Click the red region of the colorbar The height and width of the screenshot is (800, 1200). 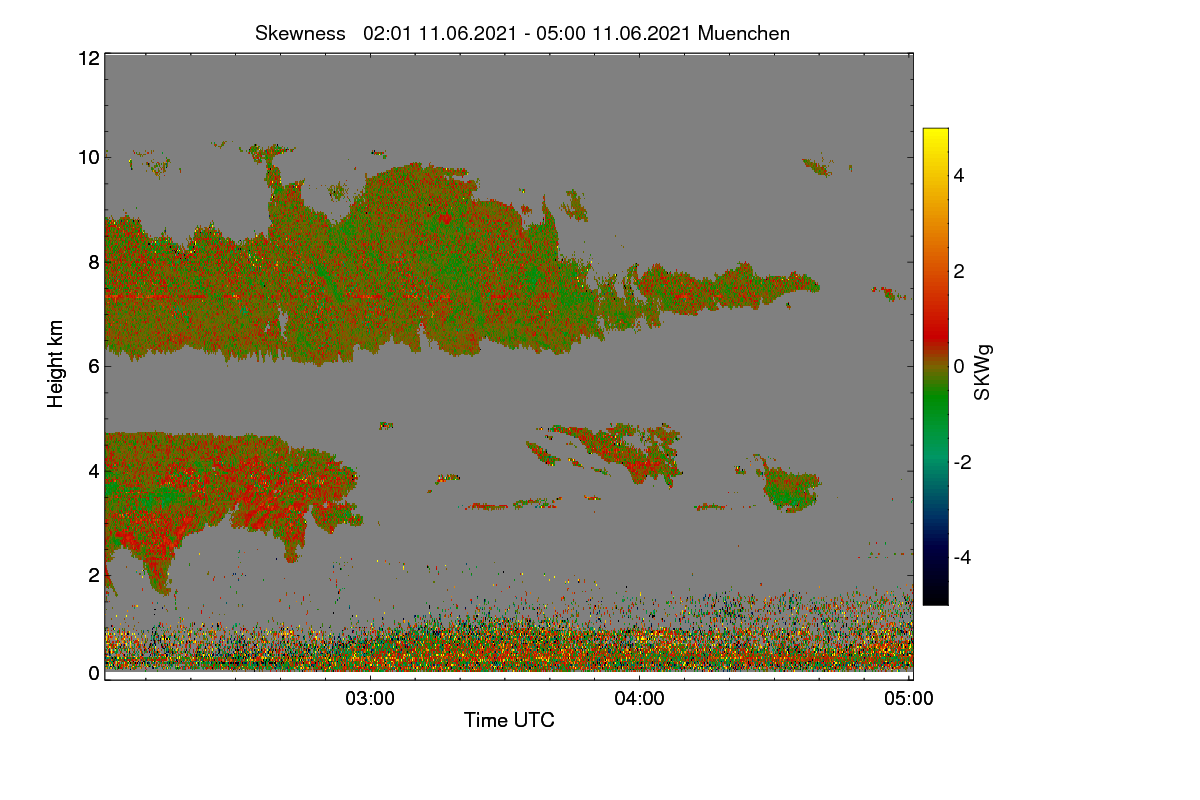pos(935,320)
